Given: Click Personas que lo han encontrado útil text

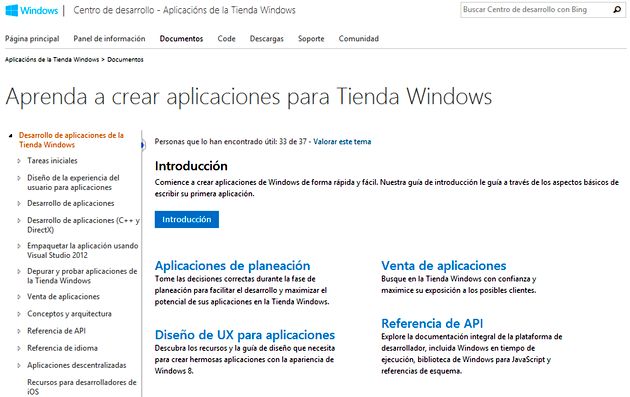Looking at the screenshot, I should pyautogui.click(x=231, y=141).
